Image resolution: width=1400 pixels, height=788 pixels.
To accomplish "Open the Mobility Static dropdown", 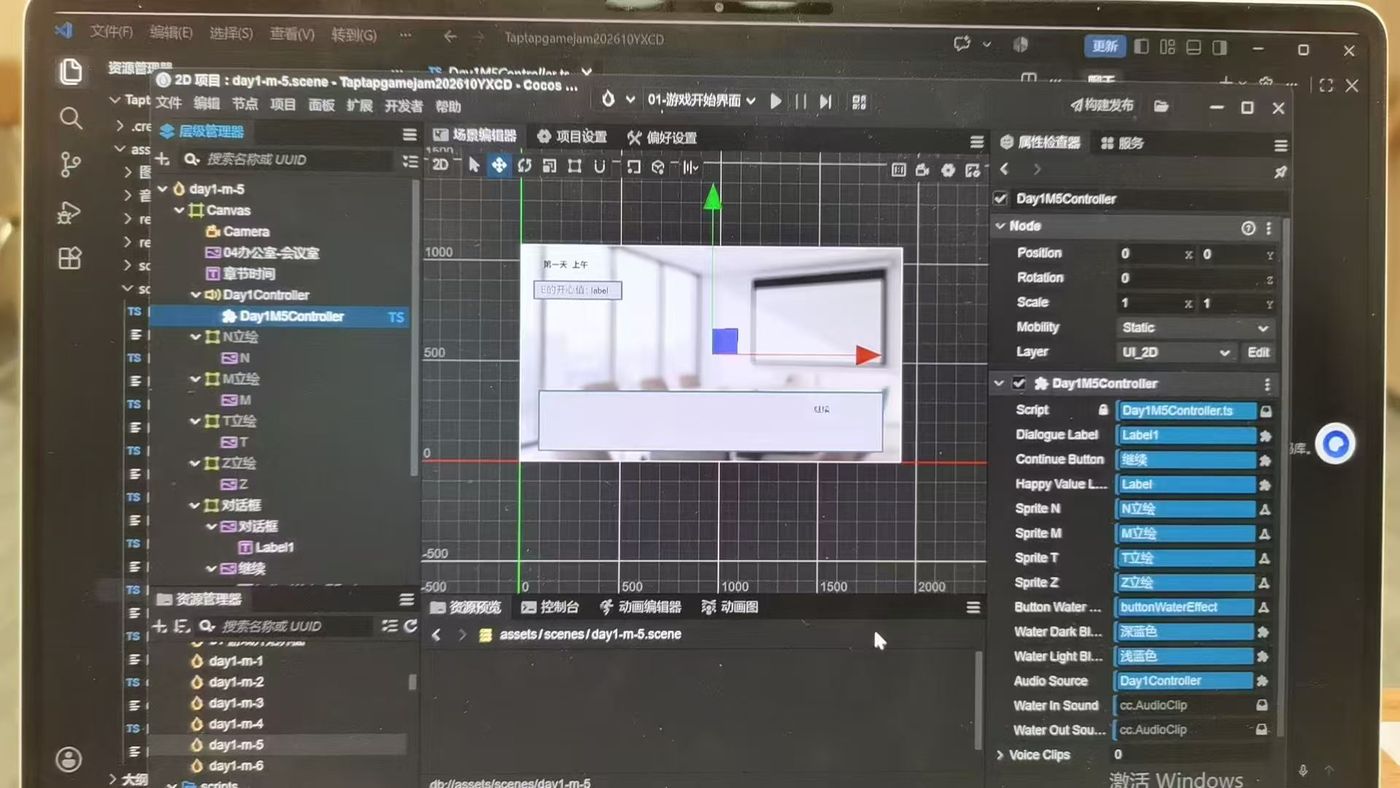I will tap(1194, 328).
